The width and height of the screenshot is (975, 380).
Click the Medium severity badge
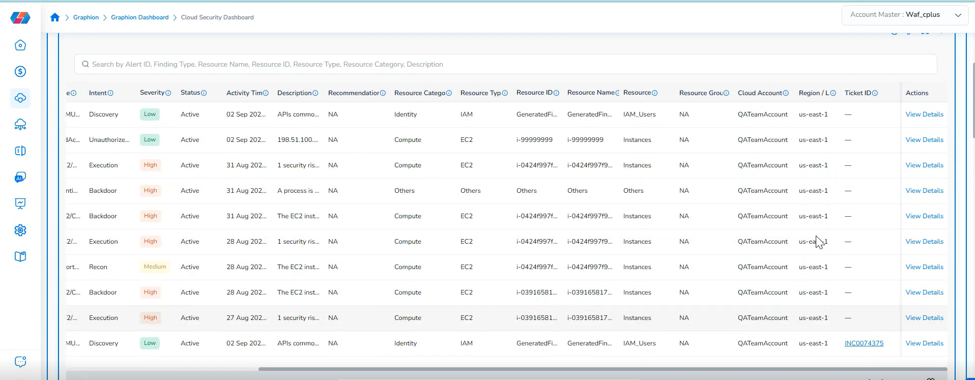click(155, 267)
